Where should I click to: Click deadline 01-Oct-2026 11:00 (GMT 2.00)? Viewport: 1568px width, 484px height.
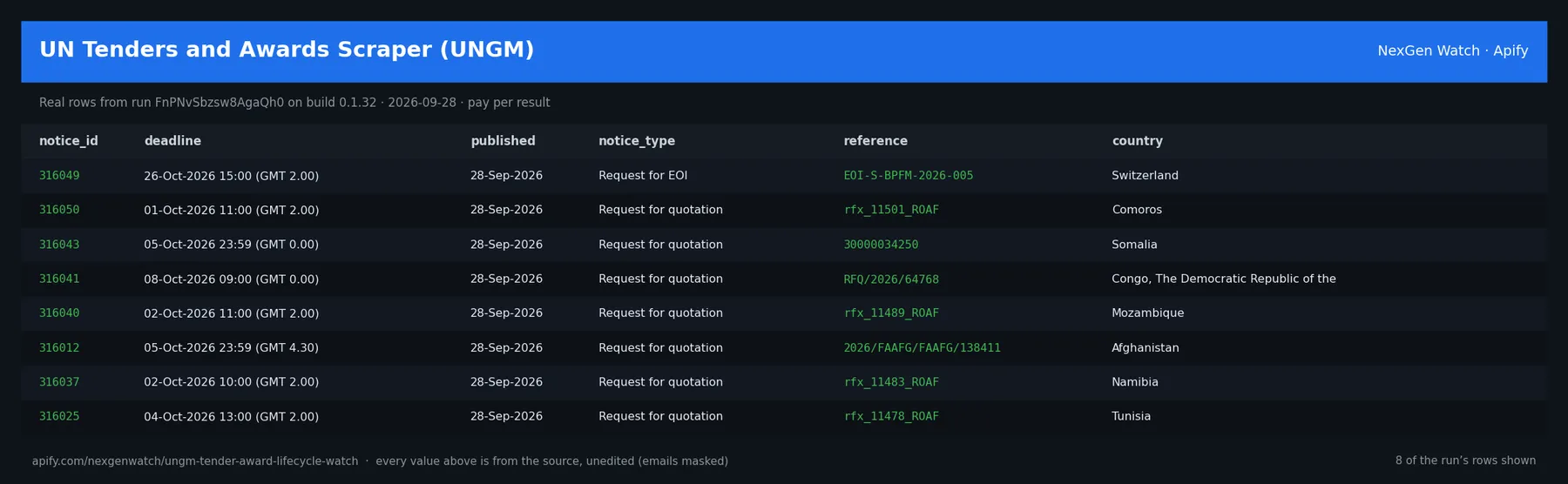click(x=231, y=210)
